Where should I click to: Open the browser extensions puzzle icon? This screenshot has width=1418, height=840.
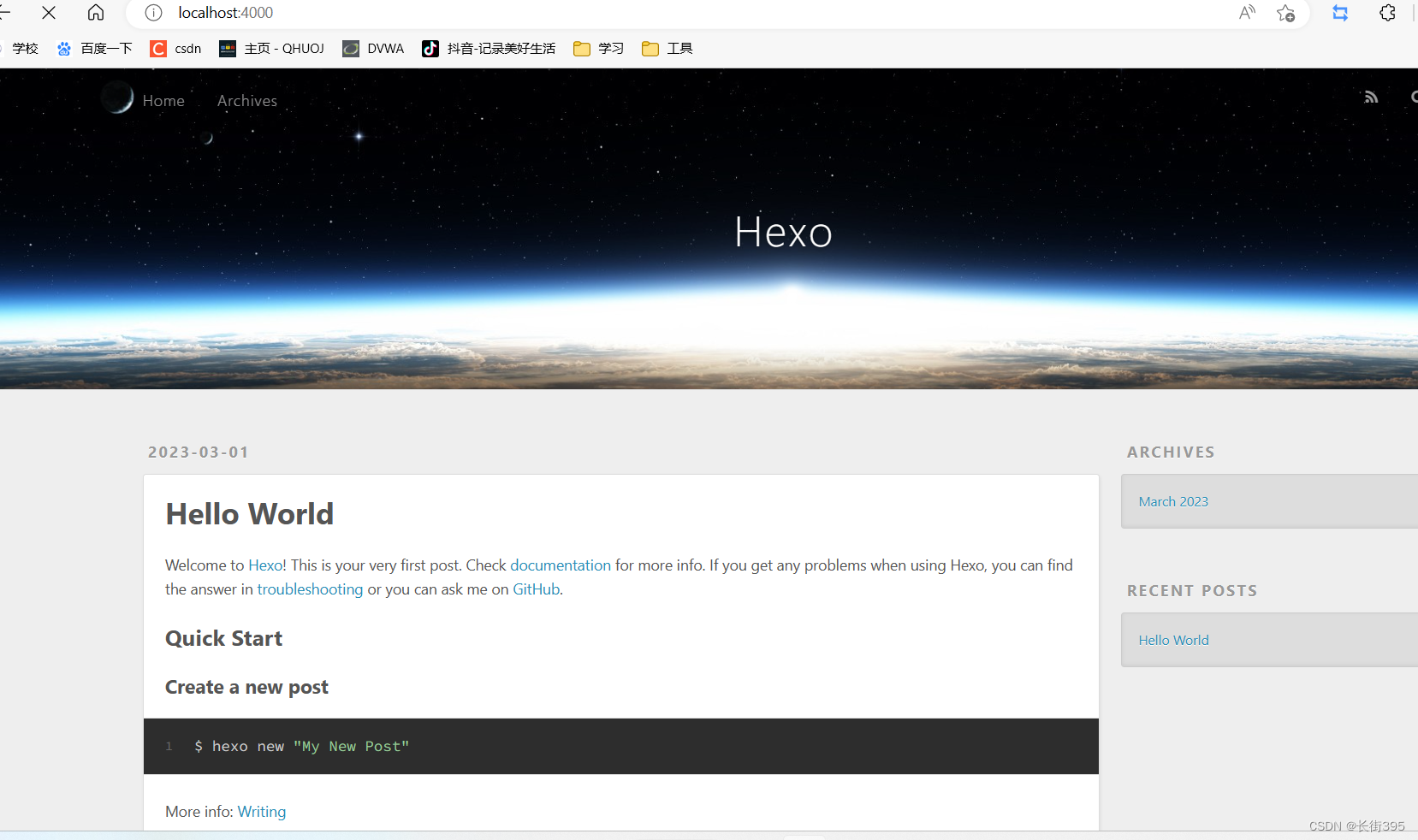(x=1387, y=13)
